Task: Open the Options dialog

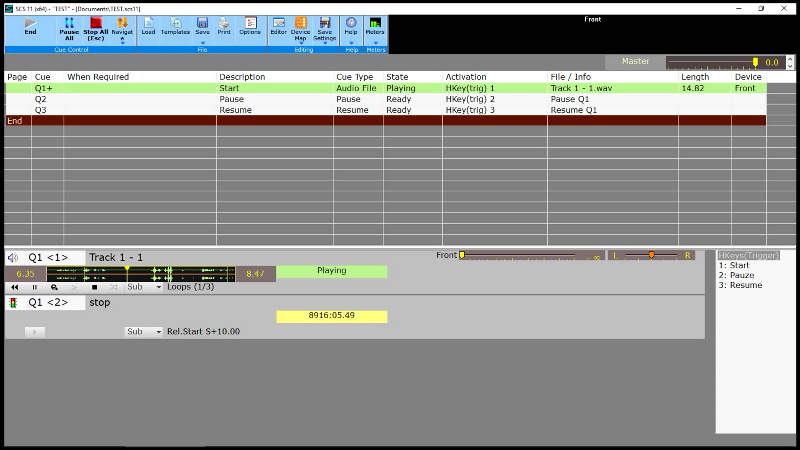Action: 249,26
